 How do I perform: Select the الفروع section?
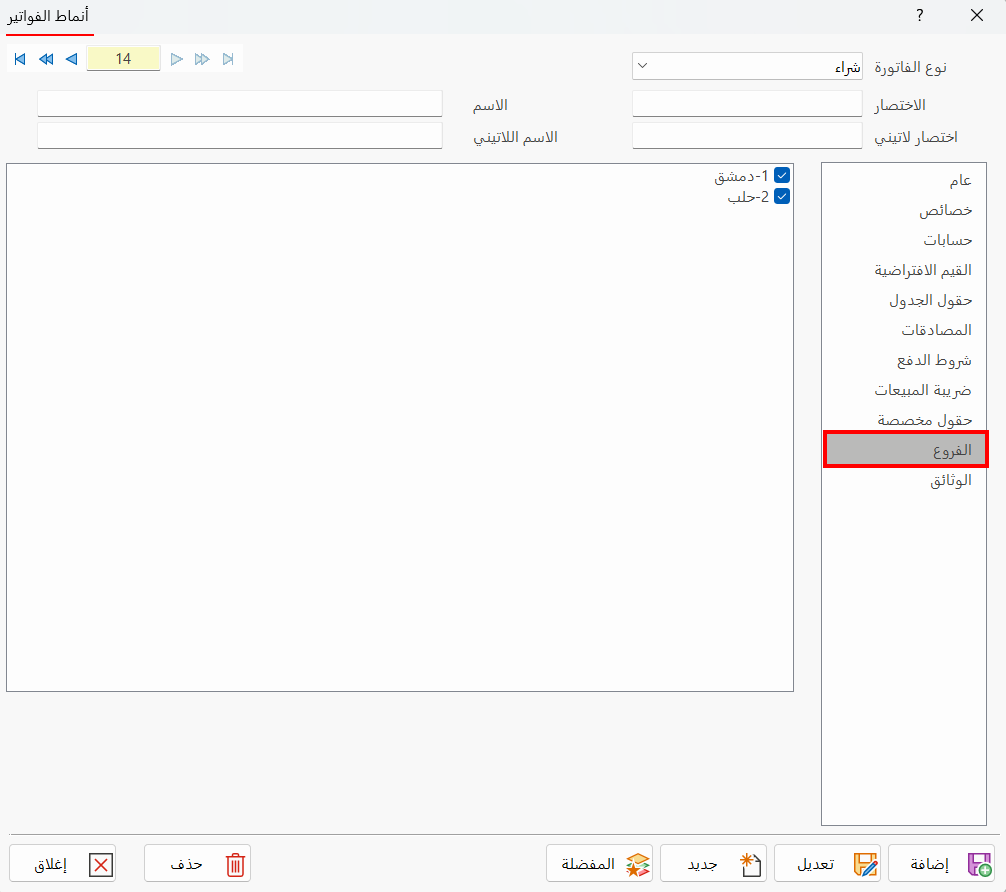pyautogui.click(x=905, y=450)
